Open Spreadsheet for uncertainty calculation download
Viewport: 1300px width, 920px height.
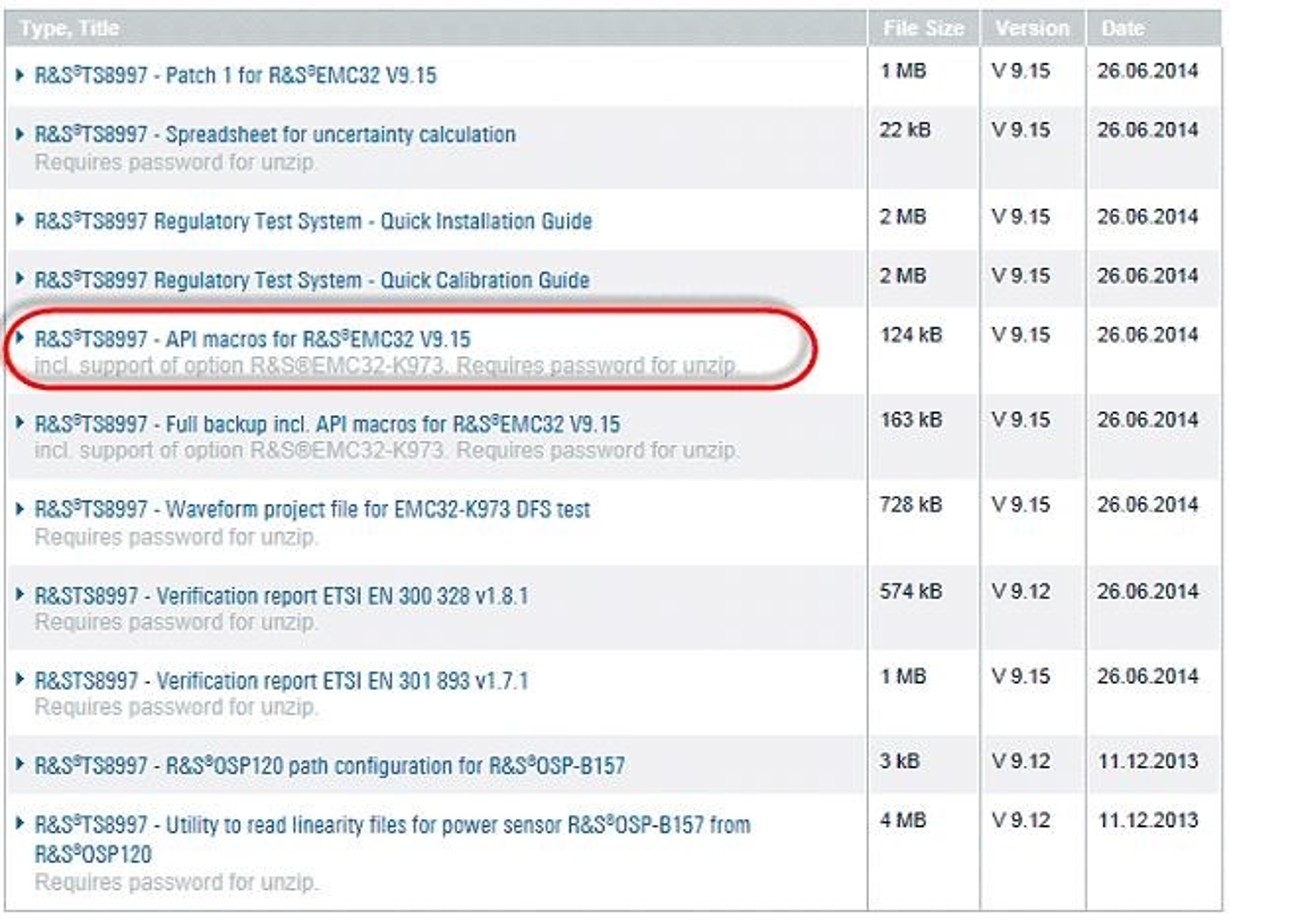click(275, 134)
